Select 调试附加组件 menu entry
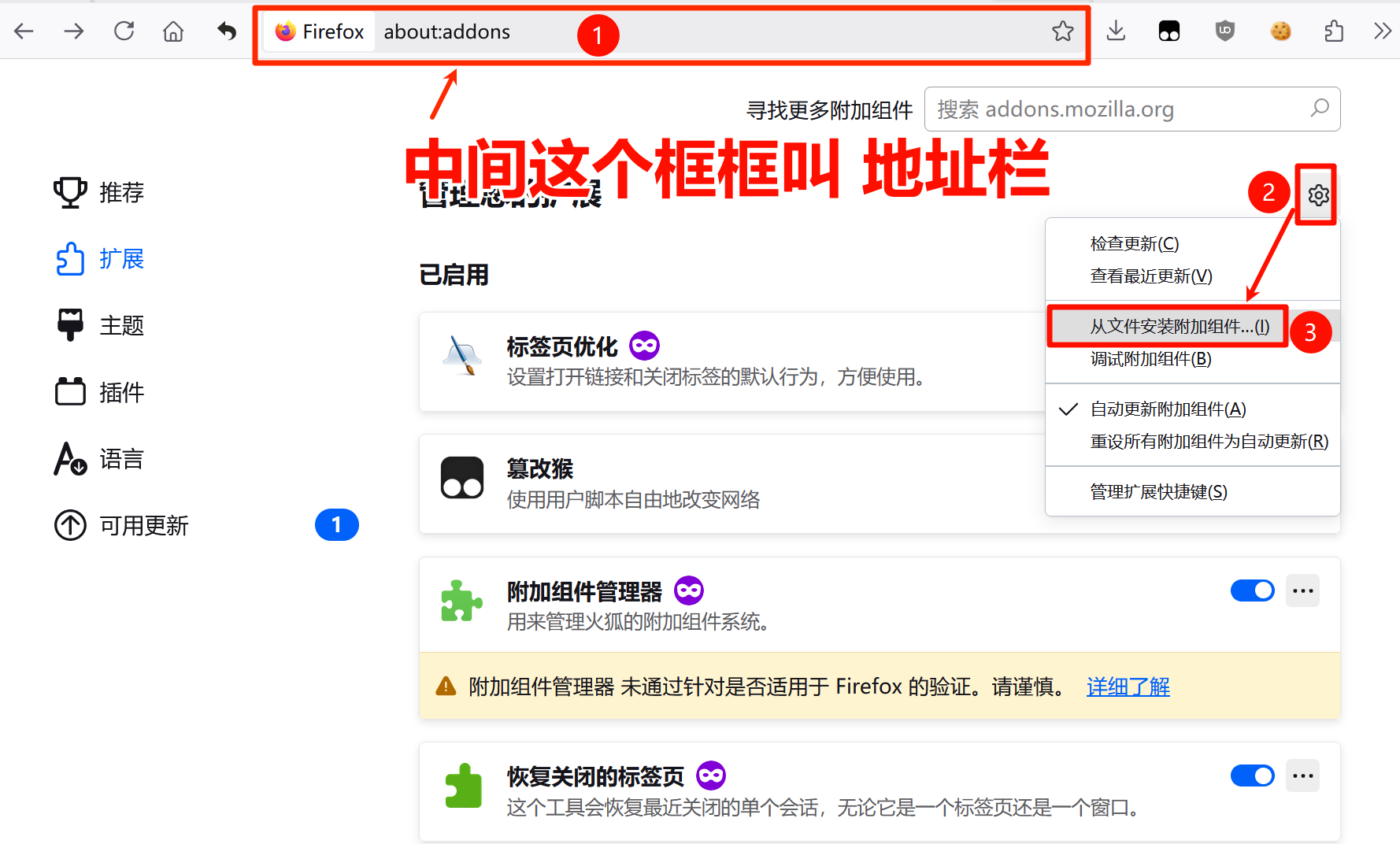1400x844 pixels. pos(1150,359)
